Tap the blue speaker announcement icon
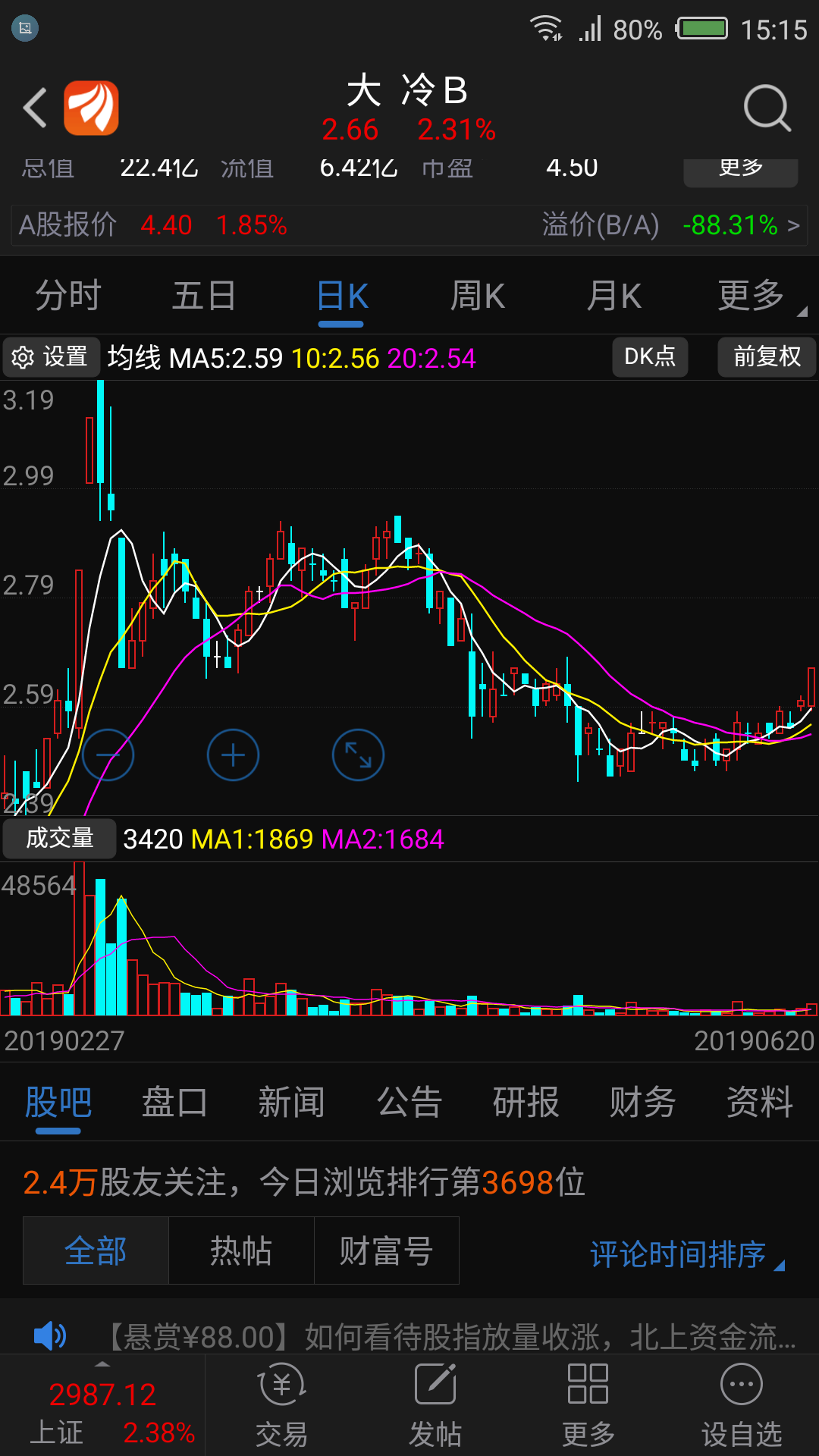This screenshot has height=1456, width=819. pos(50,1335)
